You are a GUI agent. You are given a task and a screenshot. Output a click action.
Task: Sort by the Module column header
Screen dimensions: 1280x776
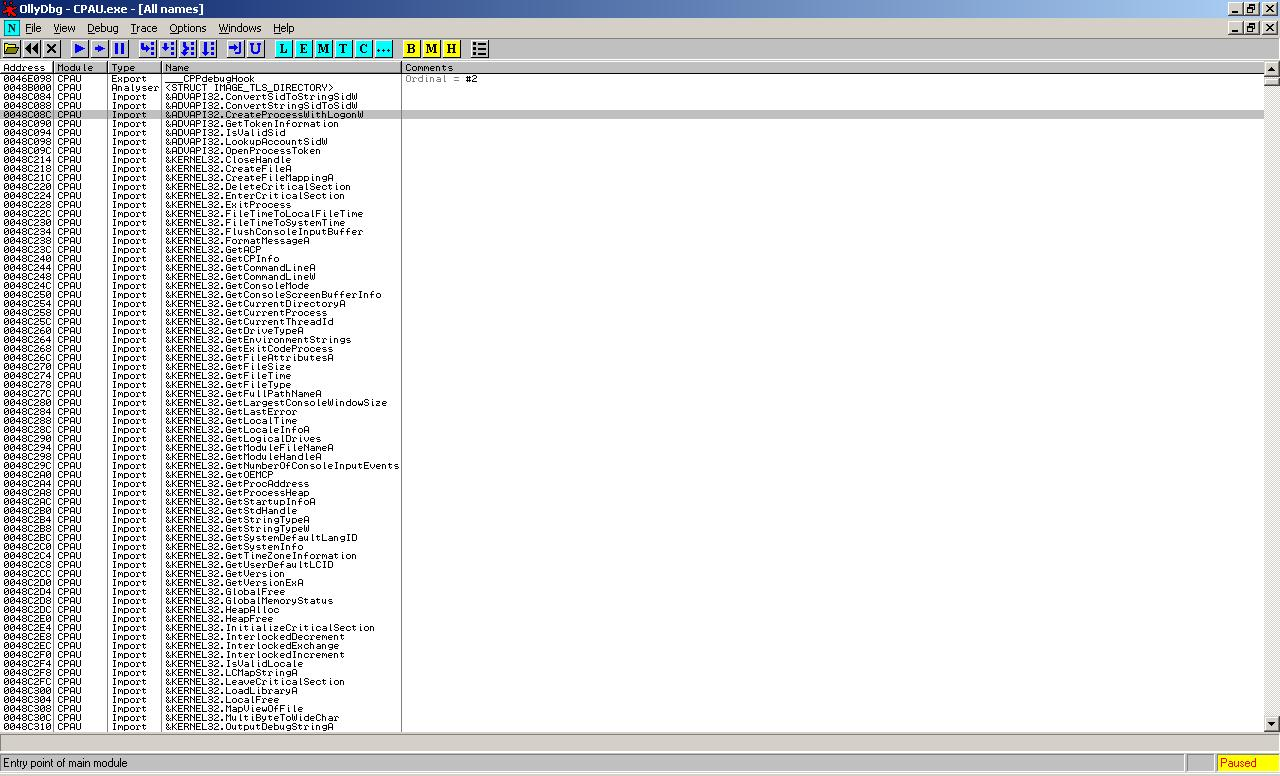pyautogui.click(x=81, y=67)
